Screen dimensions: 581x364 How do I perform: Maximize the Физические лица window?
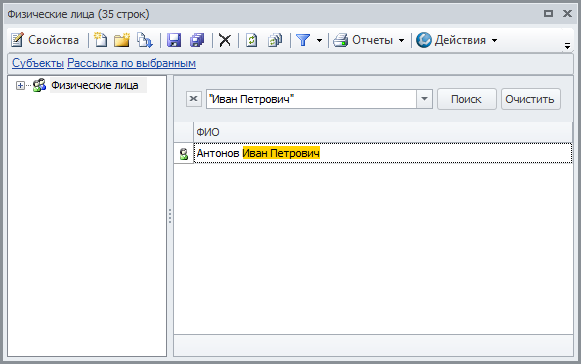(x=548, y=14)
